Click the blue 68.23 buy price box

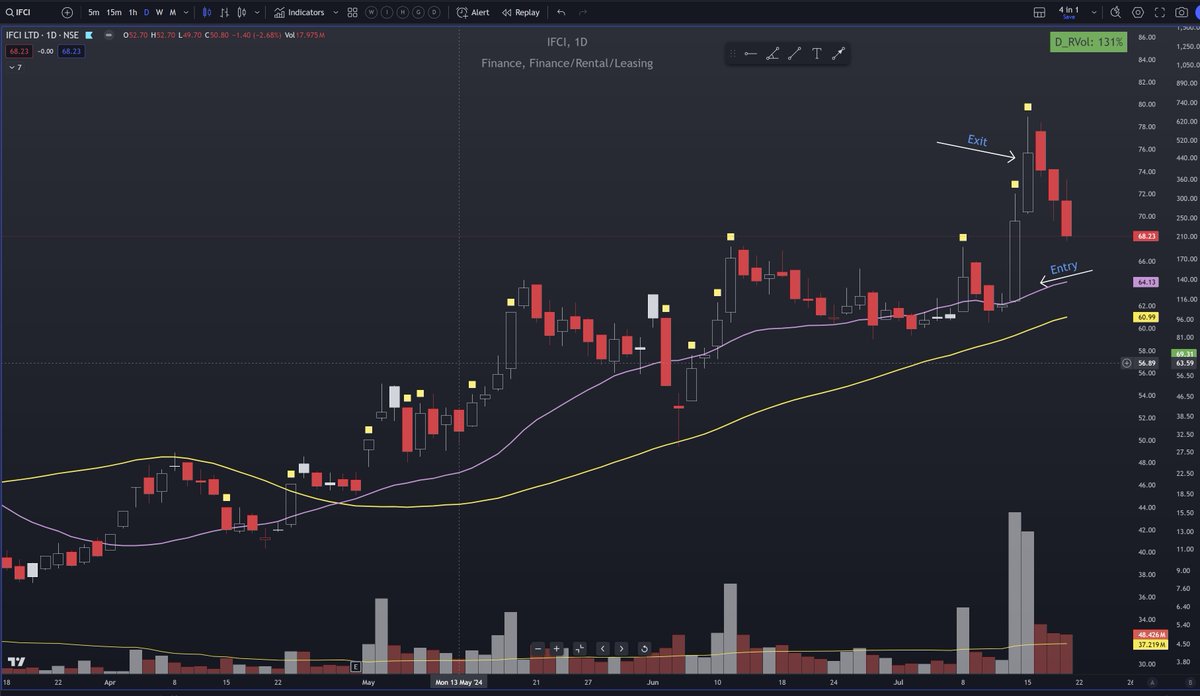click(71, 51)
